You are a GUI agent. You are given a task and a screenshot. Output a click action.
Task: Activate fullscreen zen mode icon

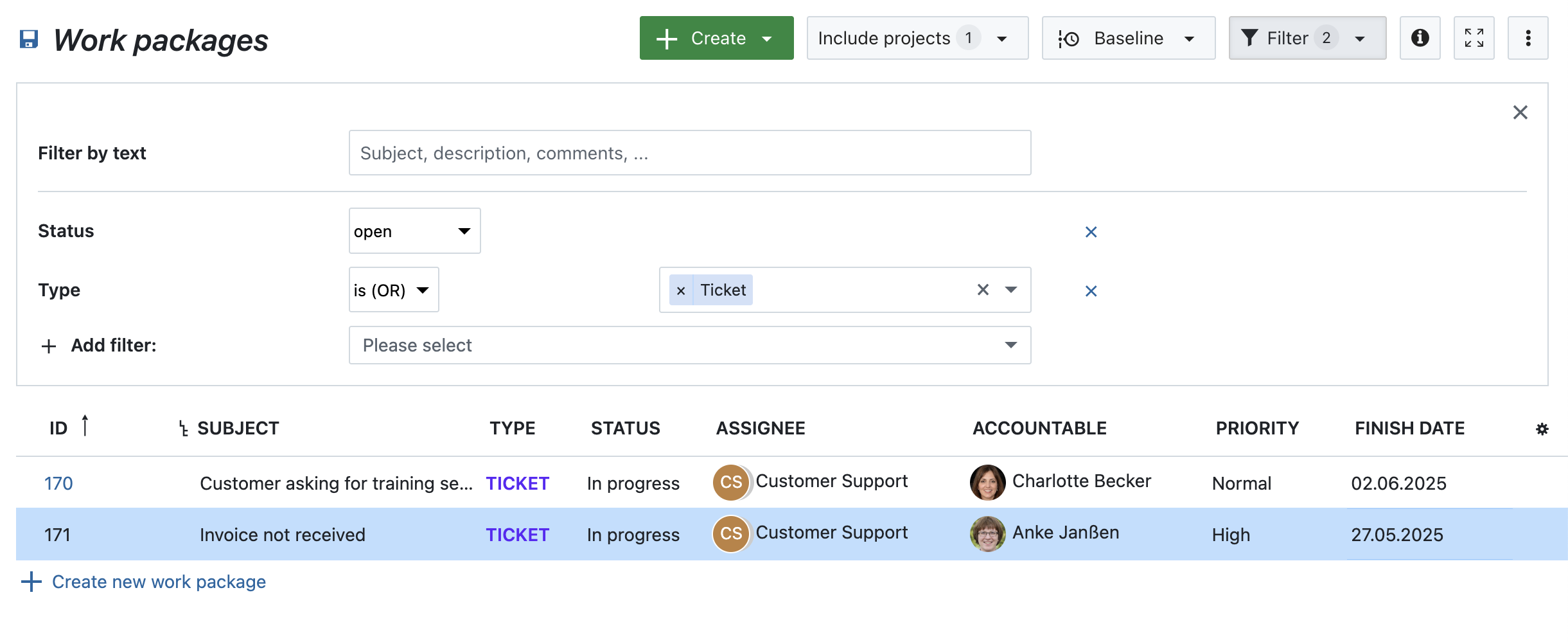1474,38
